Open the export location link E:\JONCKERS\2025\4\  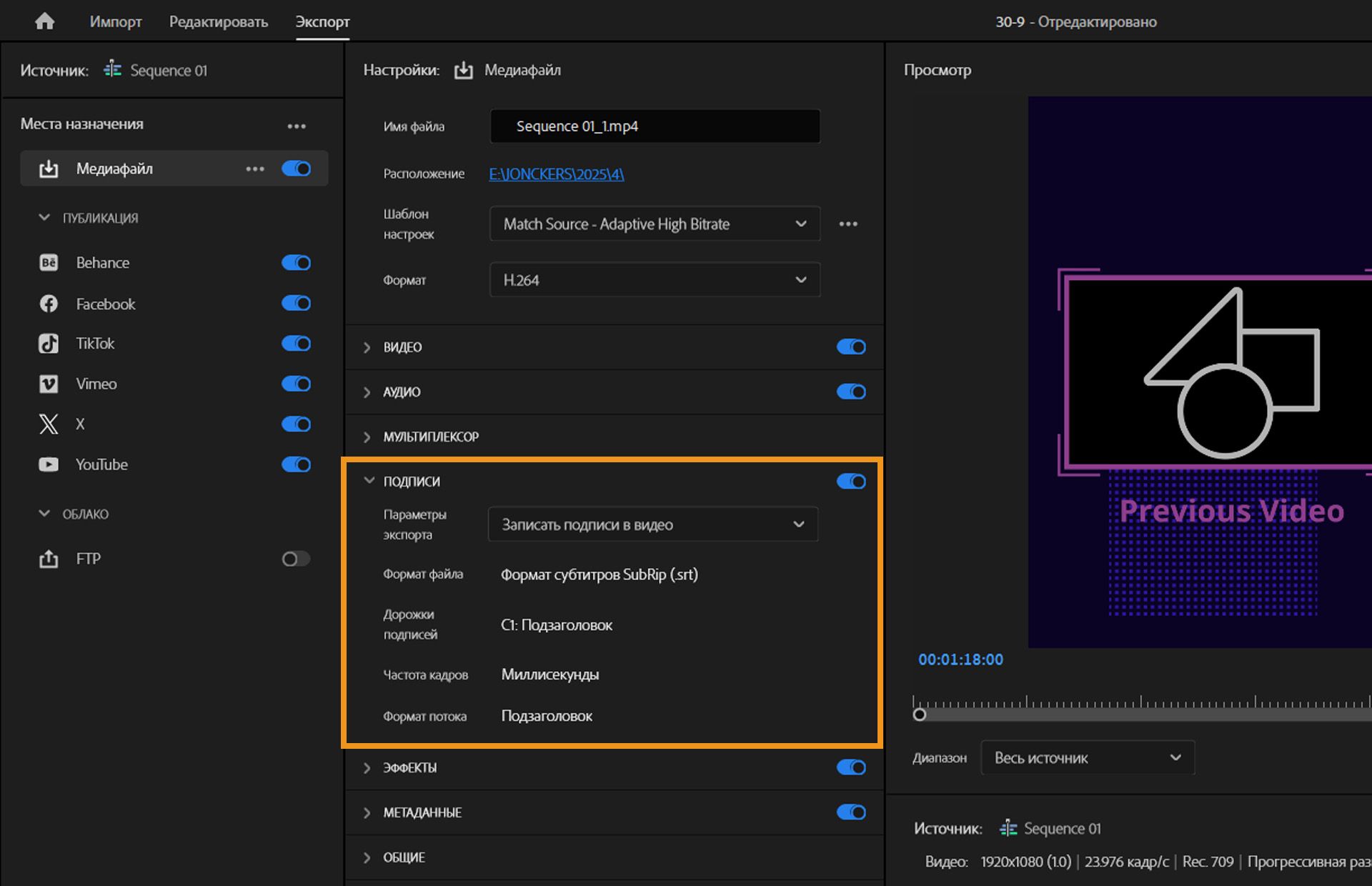pyautogui.click(x=556, y=174)
